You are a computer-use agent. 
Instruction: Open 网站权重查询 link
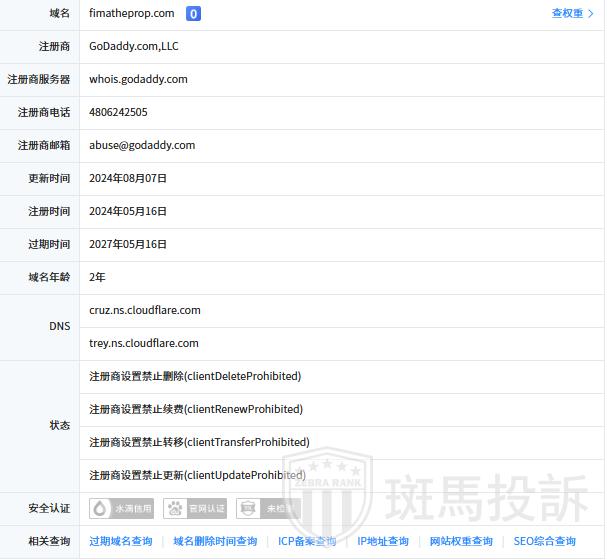tap(461, 541)
